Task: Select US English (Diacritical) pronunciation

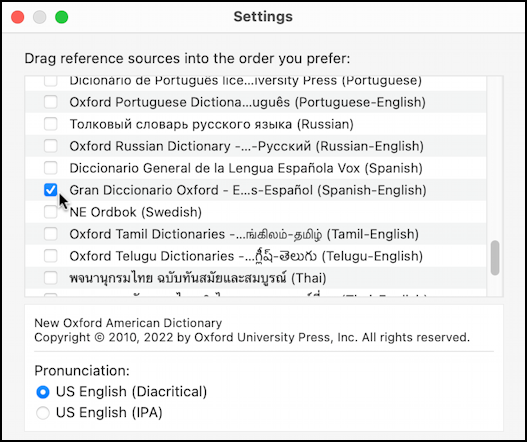Action: tap(43, 392)
